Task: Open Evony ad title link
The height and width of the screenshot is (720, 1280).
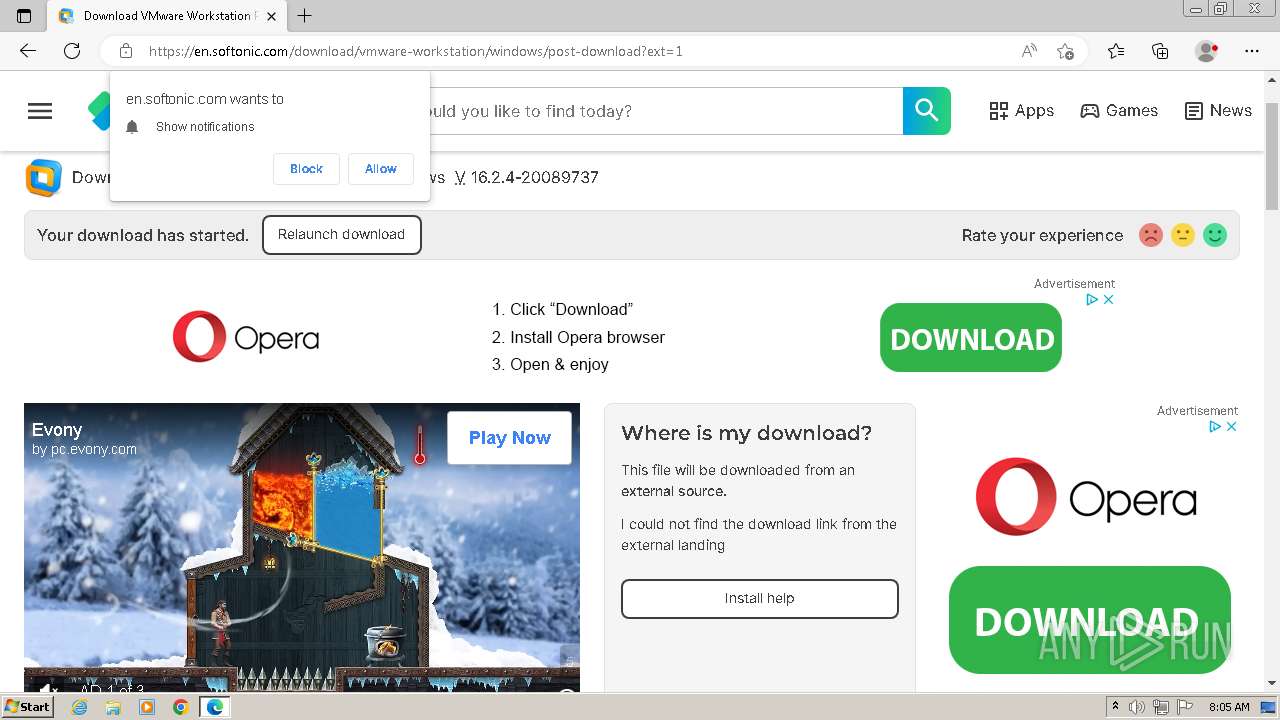Action: pos(57,430)
